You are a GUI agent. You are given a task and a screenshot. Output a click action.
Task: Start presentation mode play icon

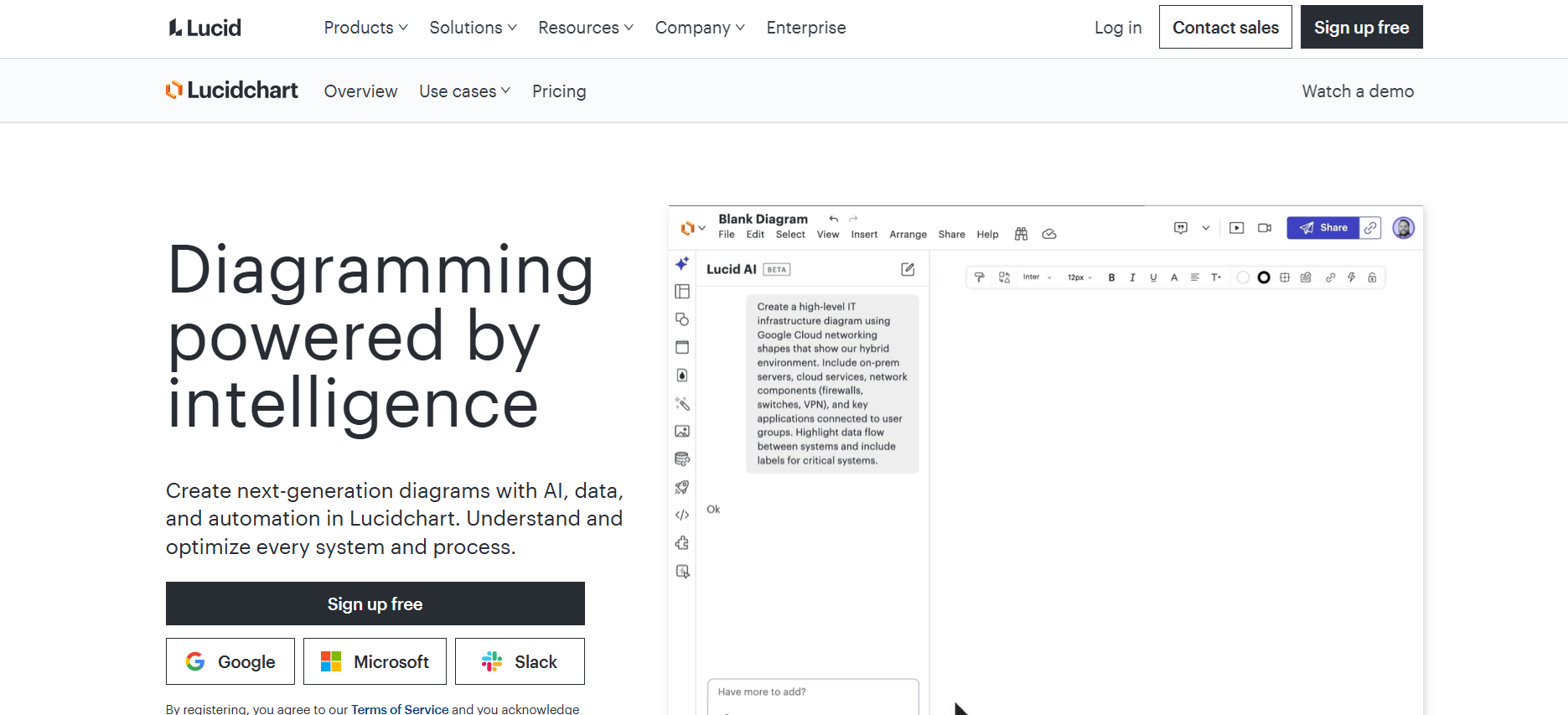click(x=1237, y=228)
